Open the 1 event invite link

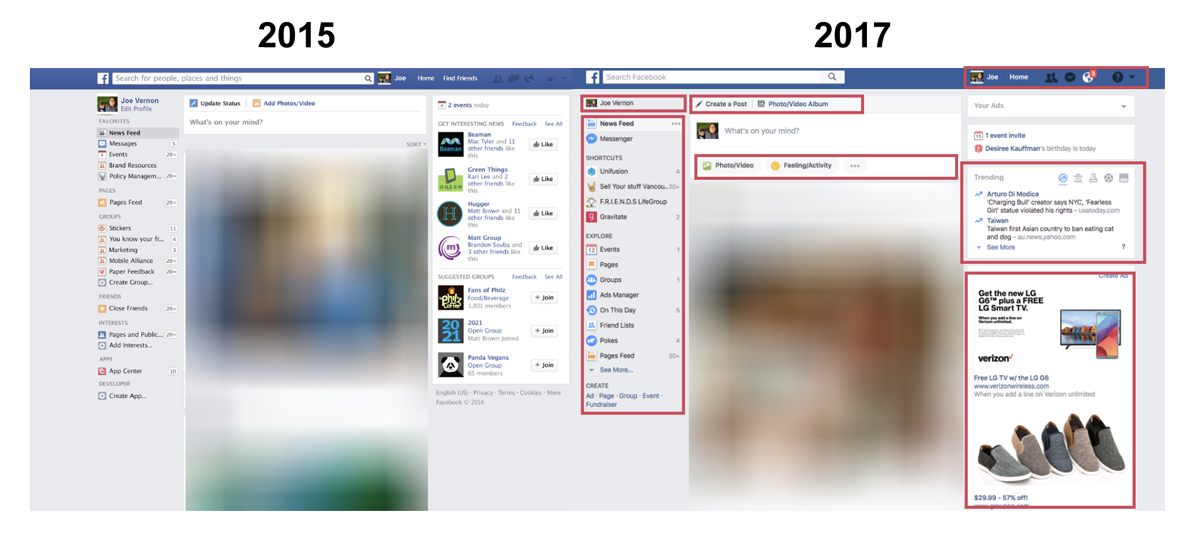pos(1004,135)
